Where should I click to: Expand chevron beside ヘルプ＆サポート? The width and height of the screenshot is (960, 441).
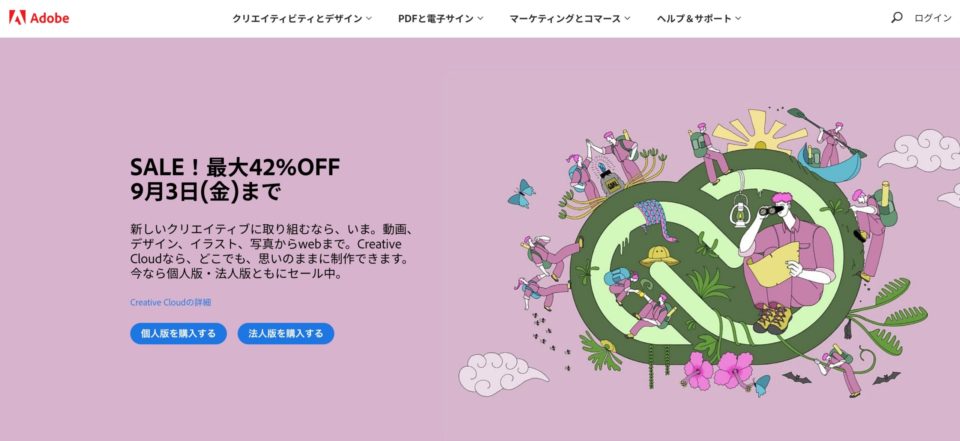click(x=738, y=18)
